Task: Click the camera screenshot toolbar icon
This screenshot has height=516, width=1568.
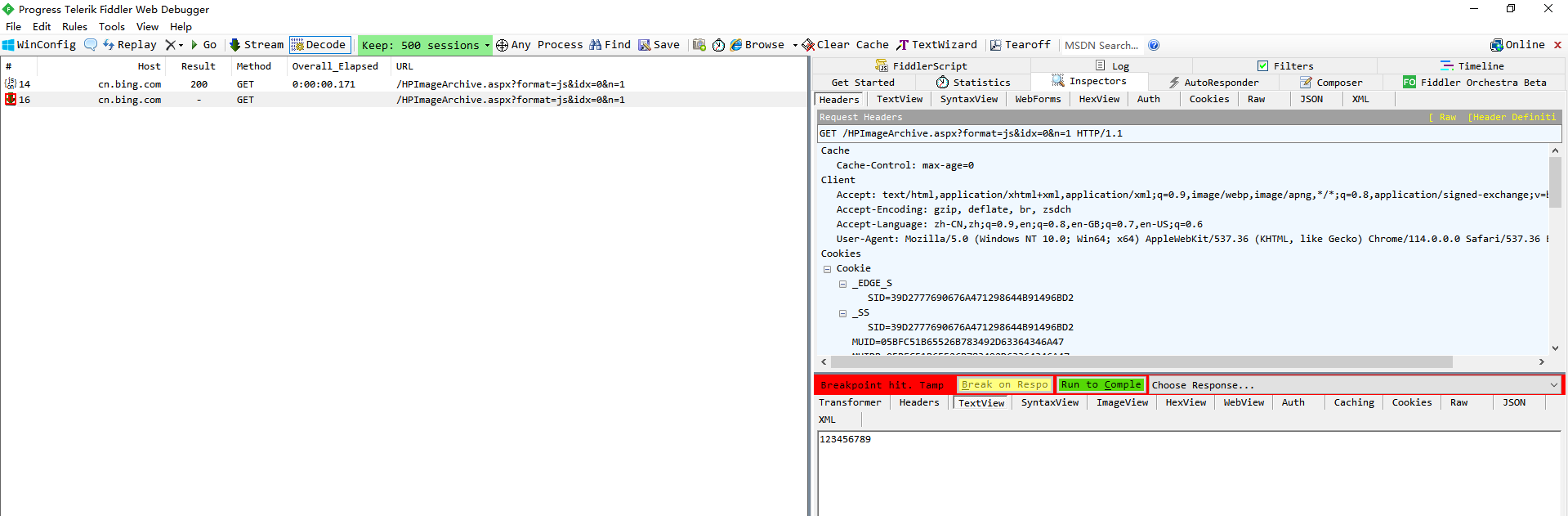Action: click(x=699, y=45)
